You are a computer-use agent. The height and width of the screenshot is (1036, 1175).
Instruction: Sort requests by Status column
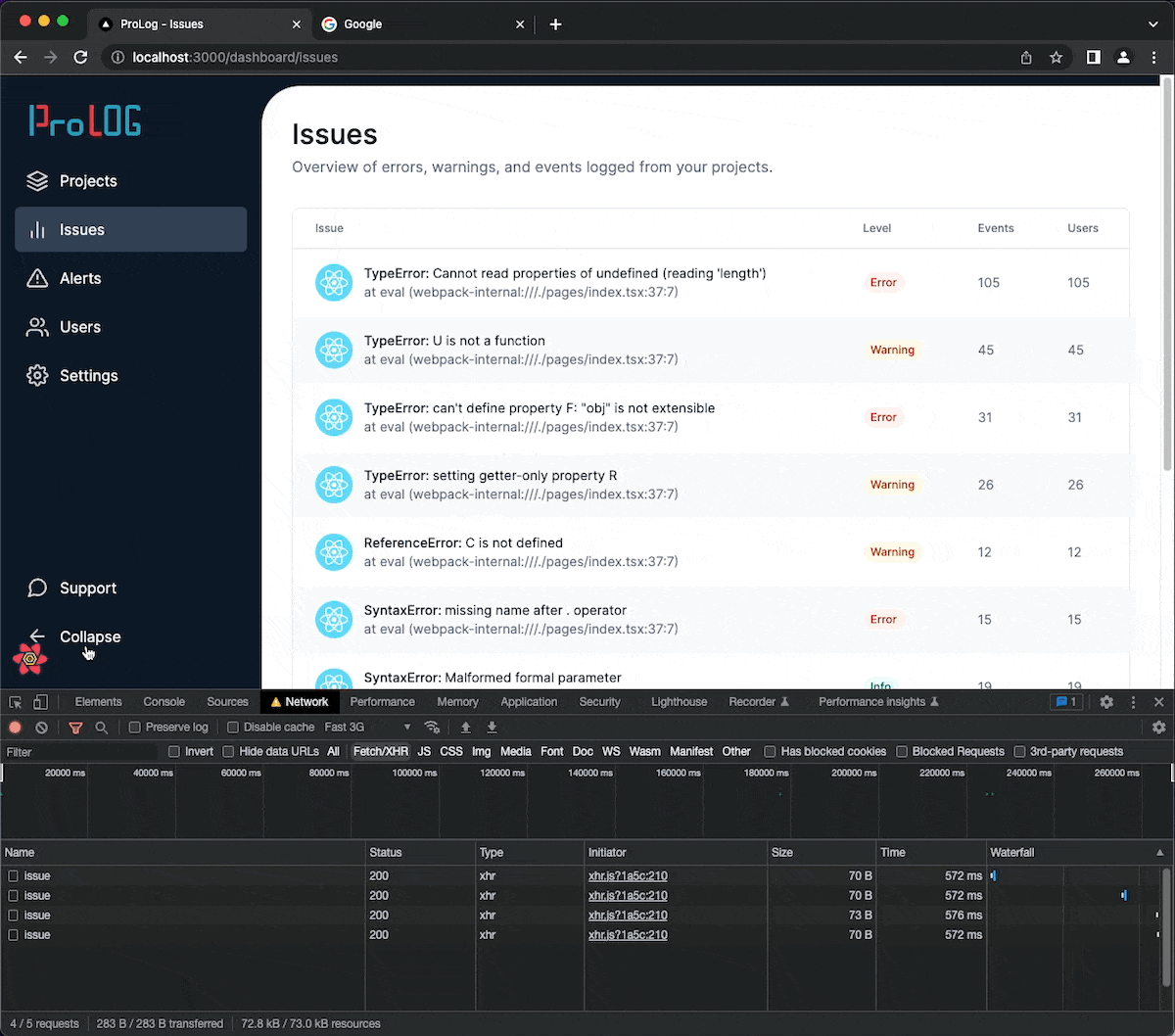coord(420,853)
